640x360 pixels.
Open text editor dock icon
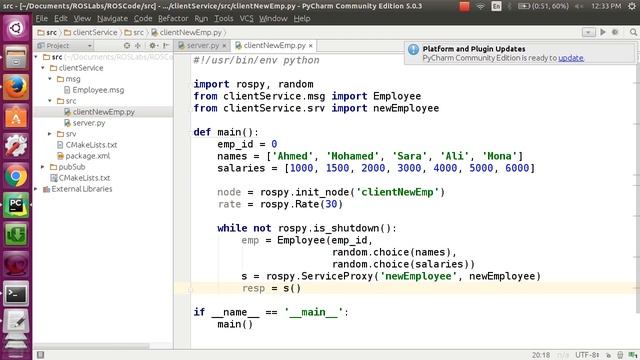coord(16,322)
